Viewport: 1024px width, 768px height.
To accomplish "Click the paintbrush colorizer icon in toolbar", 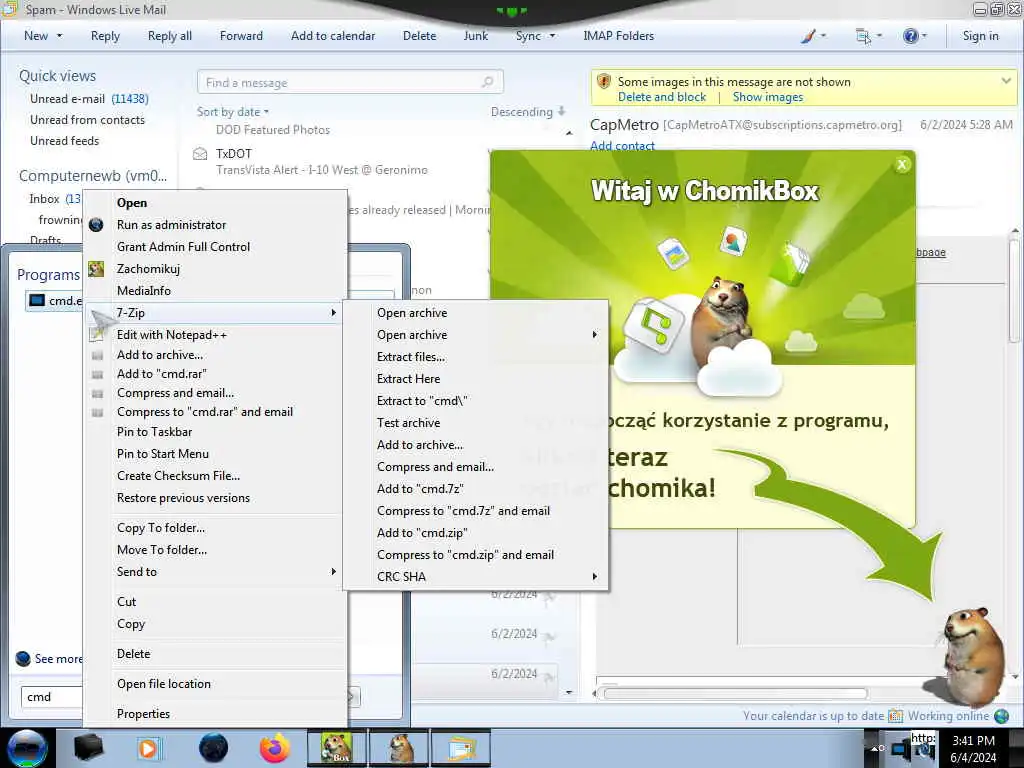I will (x=808, y=36).
